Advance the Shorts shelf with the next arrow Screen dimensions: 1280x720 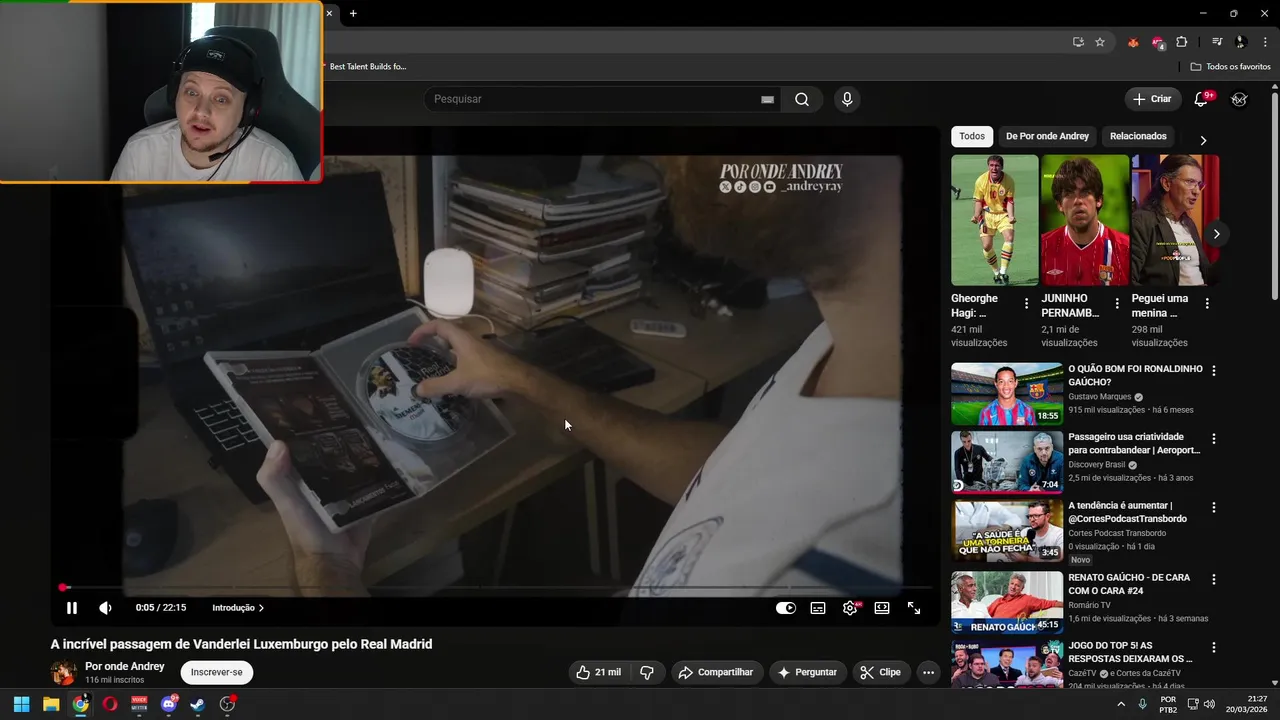pyautogui.click(x=1216, y=234)
